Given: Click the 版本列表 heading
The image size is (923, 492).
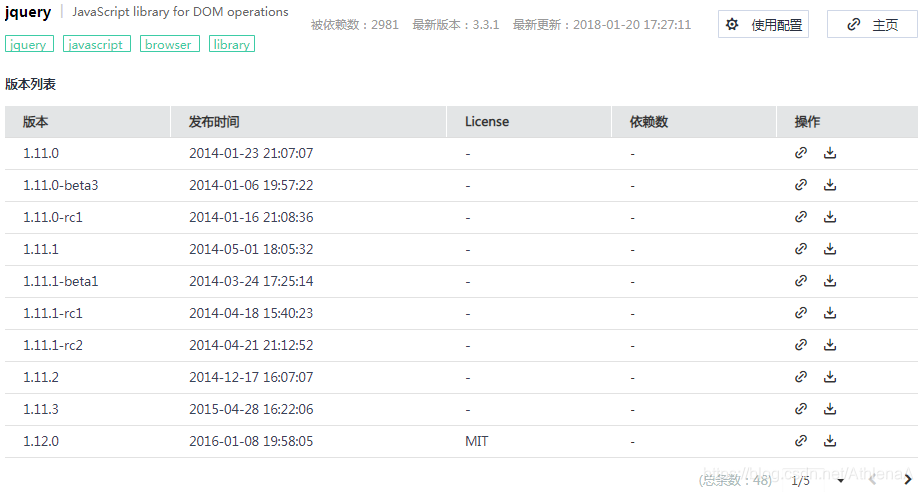Looking at the screenshot, I should click(30, 84).
